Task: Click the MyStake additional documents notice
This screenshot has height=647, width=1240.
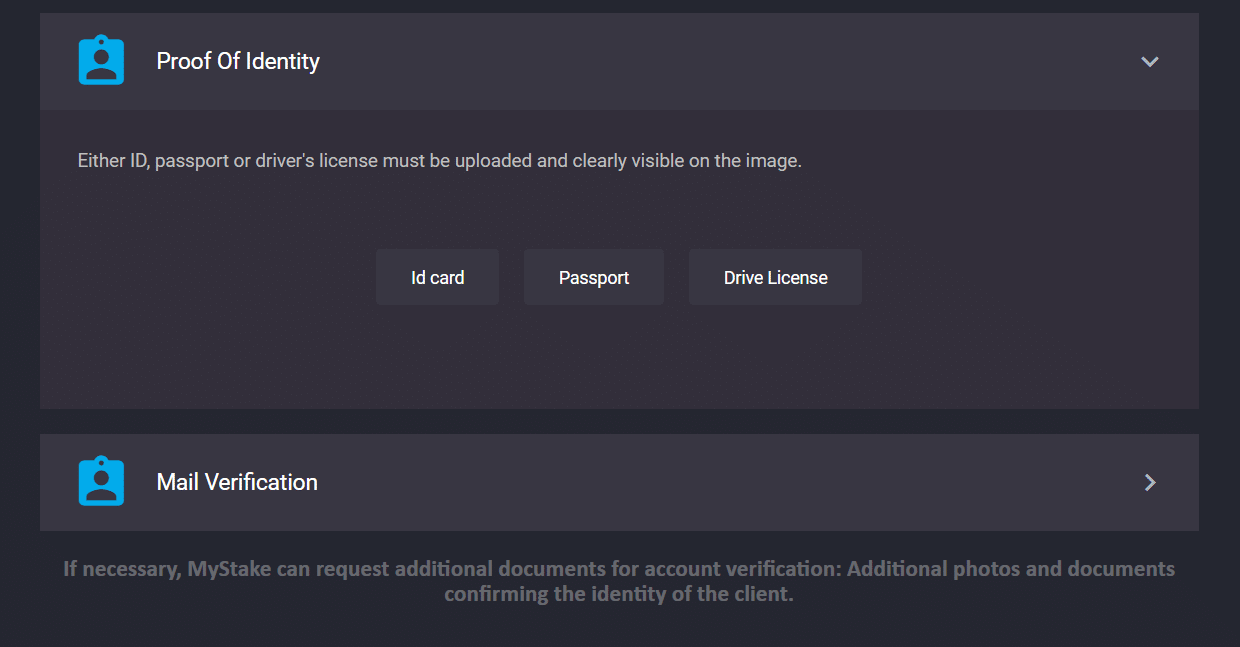Action: coord(620,580)
